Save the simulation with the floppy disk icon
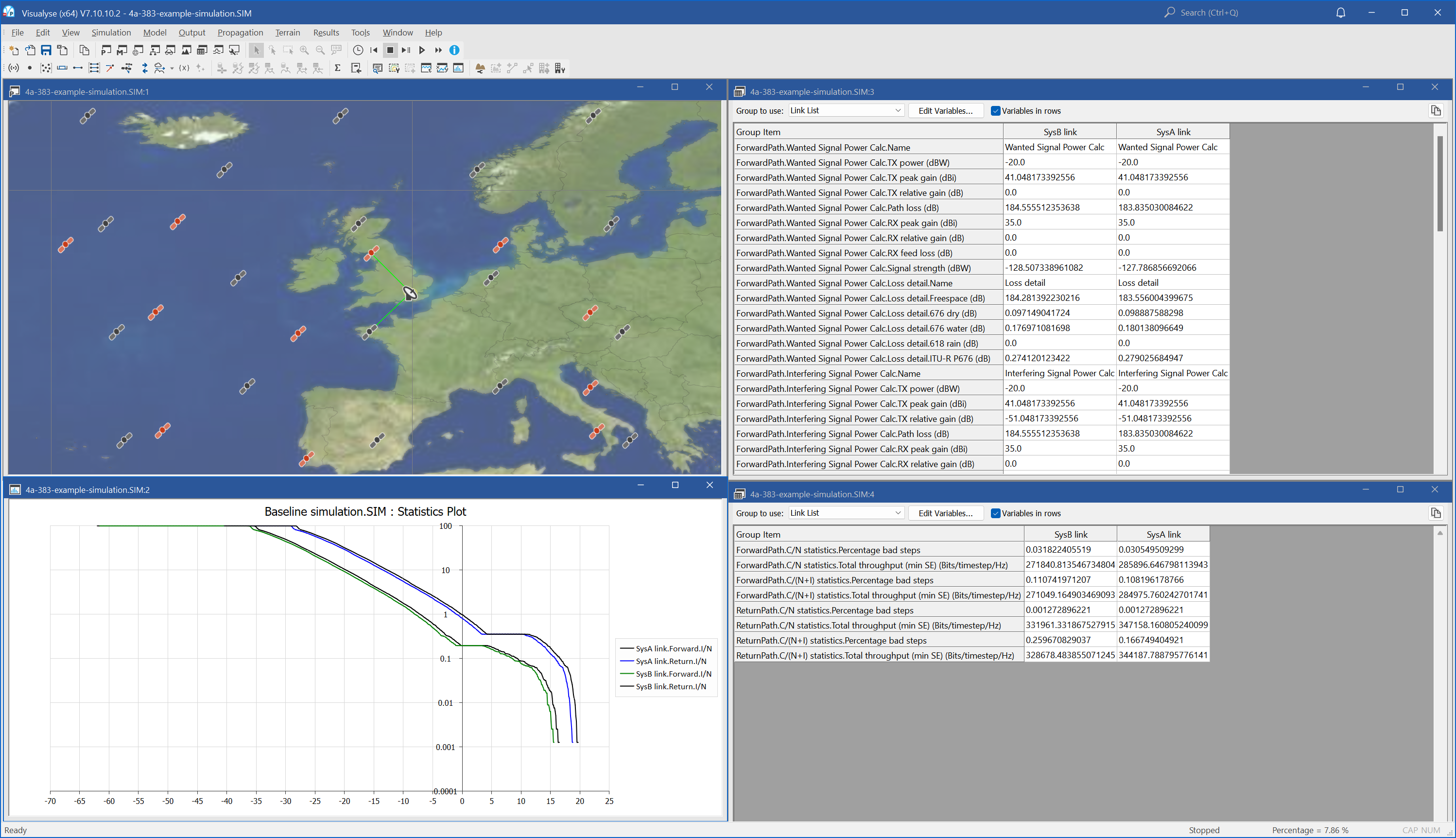 coord(46,50)
